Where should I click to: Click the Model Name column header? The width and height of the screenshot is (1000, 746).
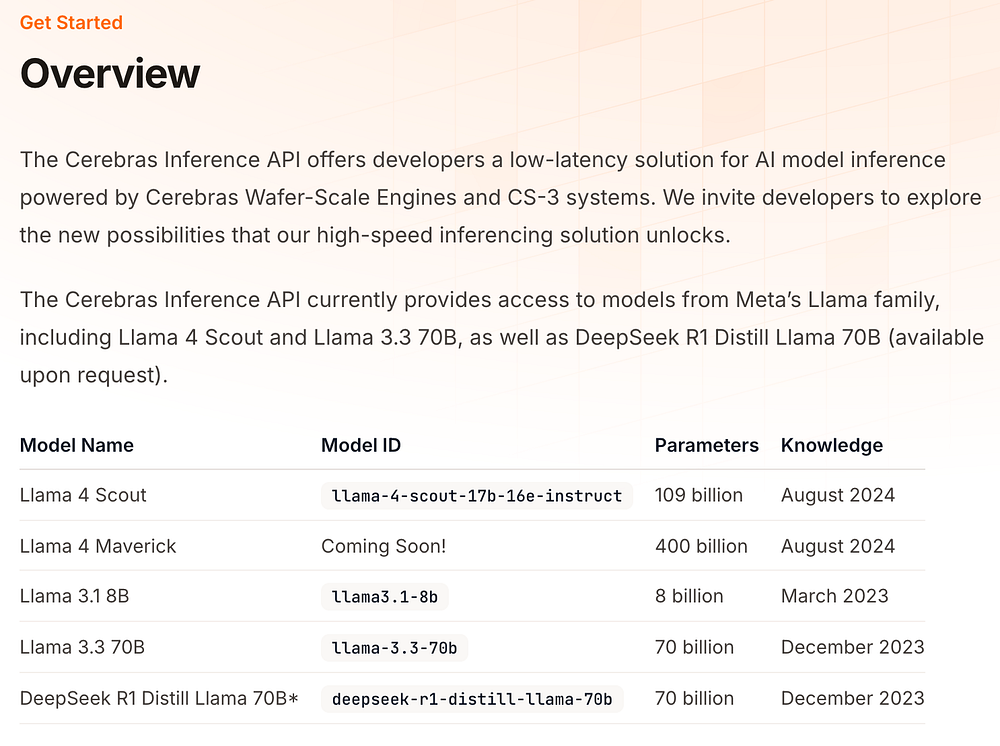(77, 445)
